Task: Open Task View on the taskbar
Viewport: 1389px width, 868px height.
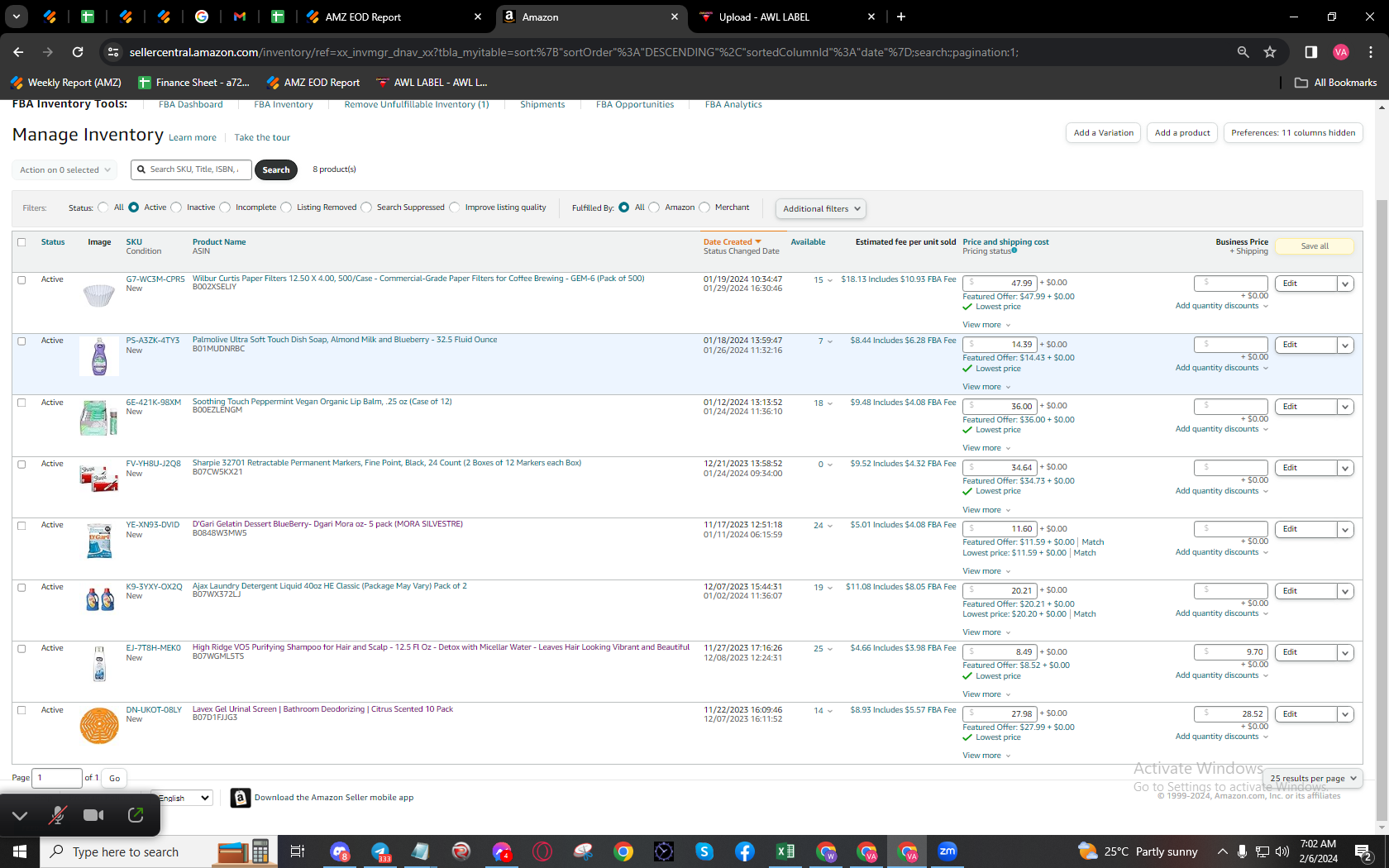Action: pyautogui.click(x=298, y=851)
